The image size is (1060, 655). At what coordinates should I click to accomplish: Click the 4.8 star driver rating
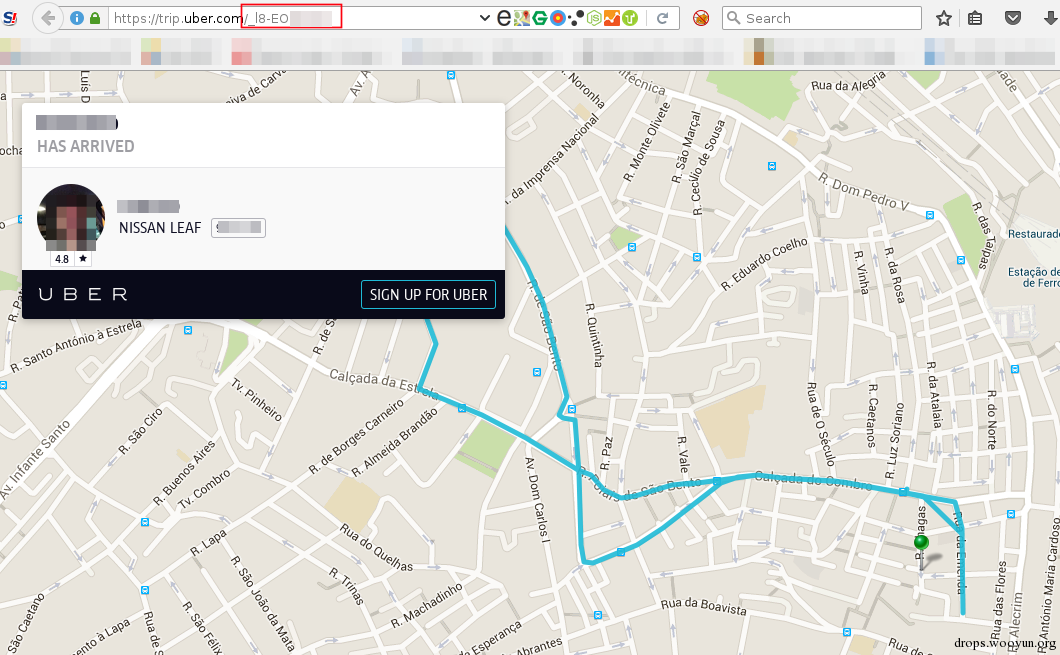pos(71,259)
